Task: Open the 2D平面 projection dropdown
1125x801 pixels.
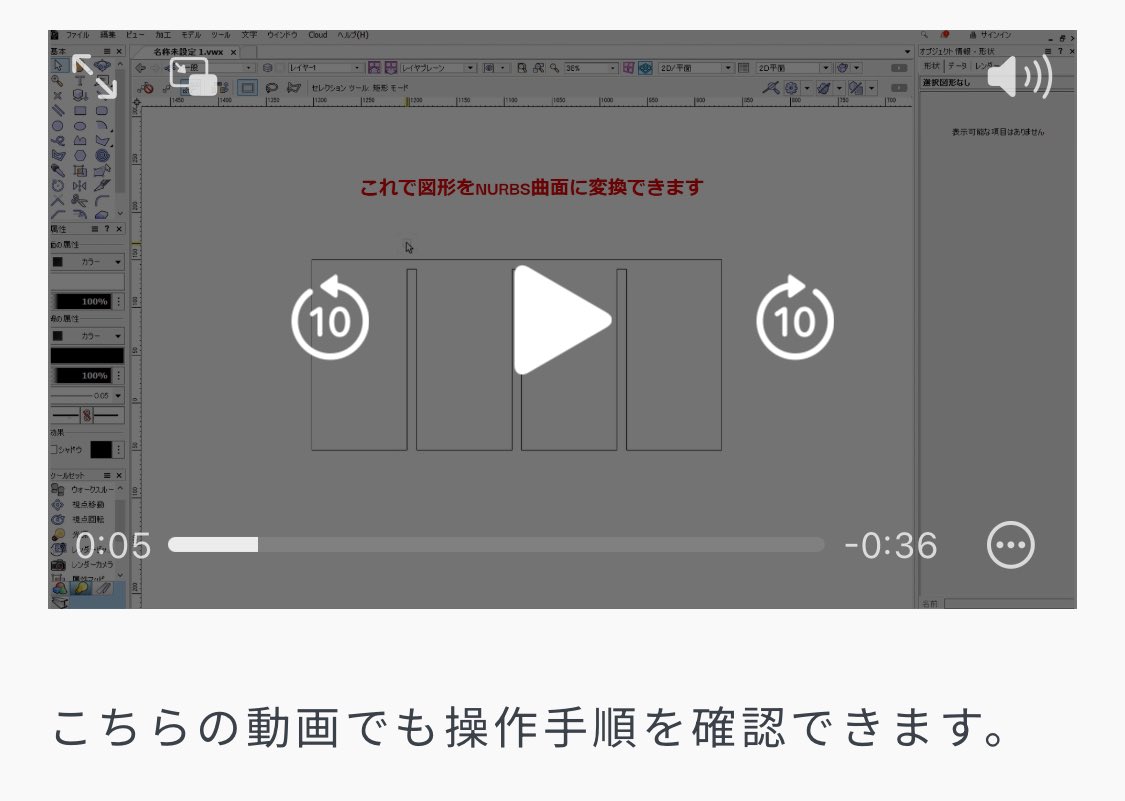Action: 794,67
